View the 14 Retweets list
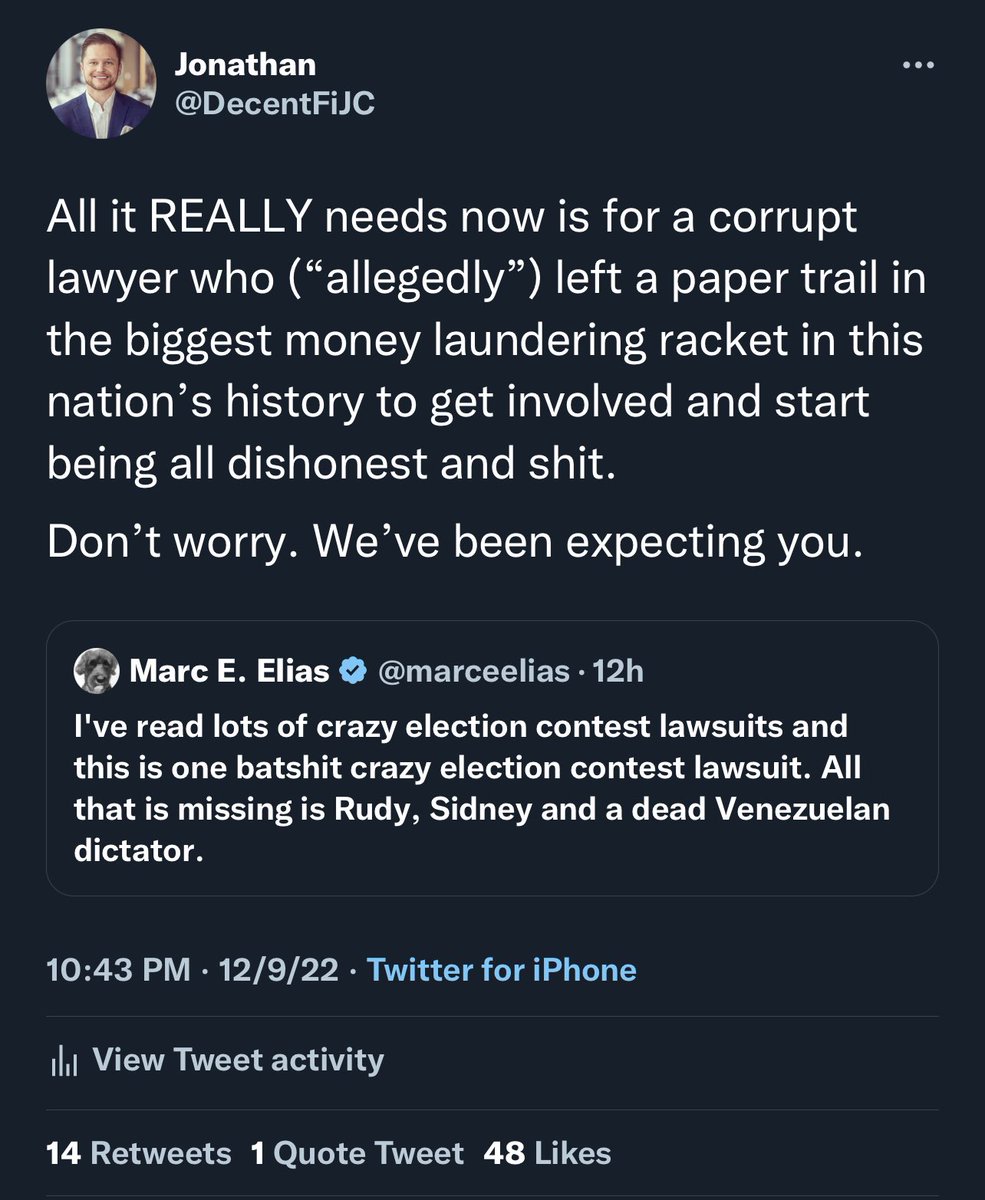985x1200 pixels. pyautogui.click(x=139, y=1153)
